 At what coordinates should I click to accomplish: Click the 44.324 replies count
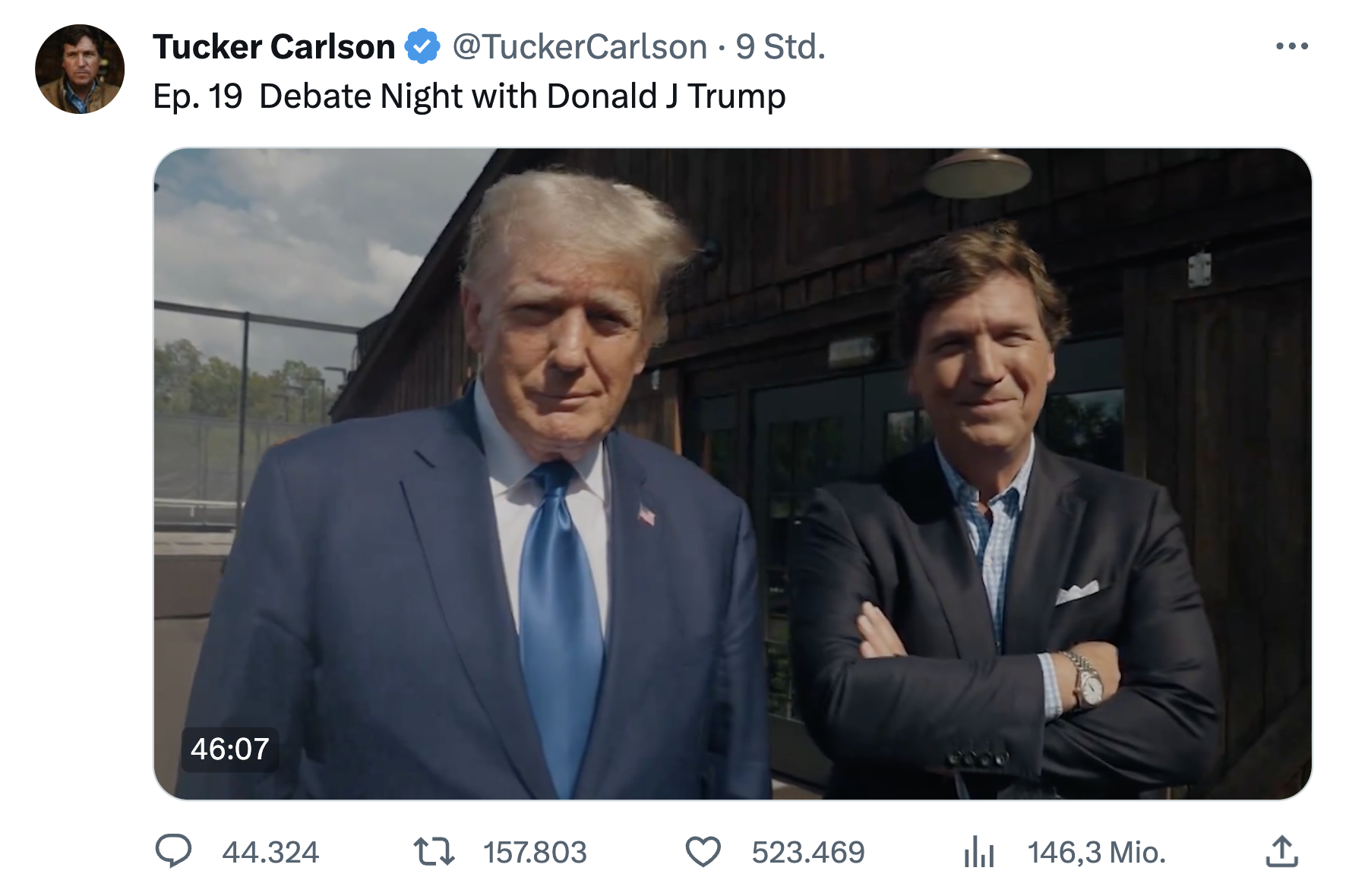pos(270,852)
